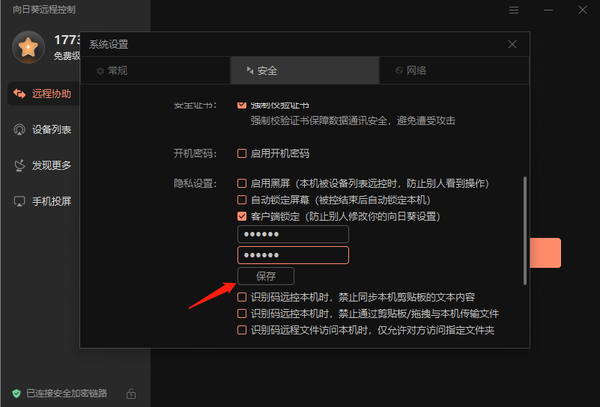Viewport: 600px width, 407px height.
Task: Click the 已连接安全加密链路 status text
Action: click(x=67, y=393)
